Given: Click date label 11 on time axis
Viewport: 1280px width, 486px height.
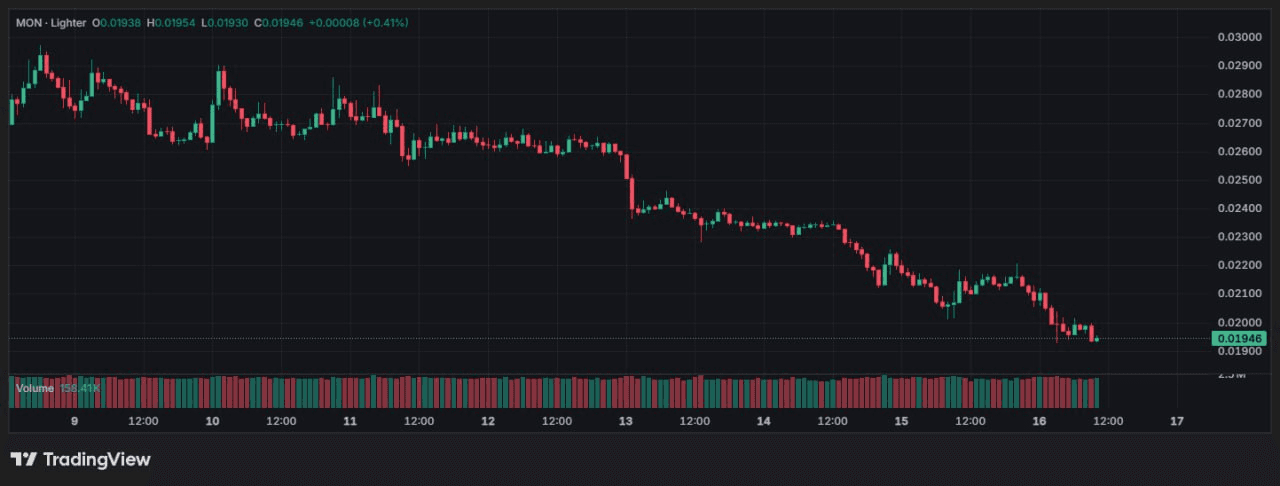Looking at the screenshot, I should pyautogui.click(x=350, y=421).
